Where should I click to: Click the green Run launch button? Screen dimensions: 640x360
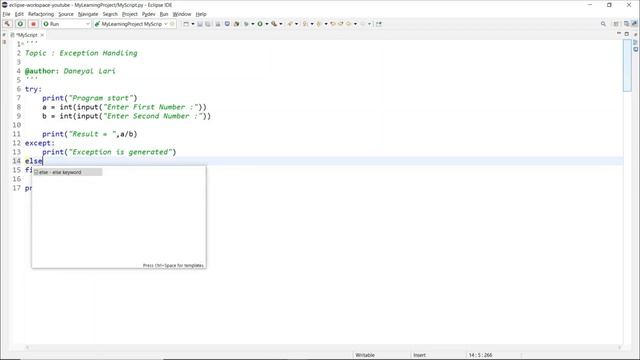(x=20, y=24)
